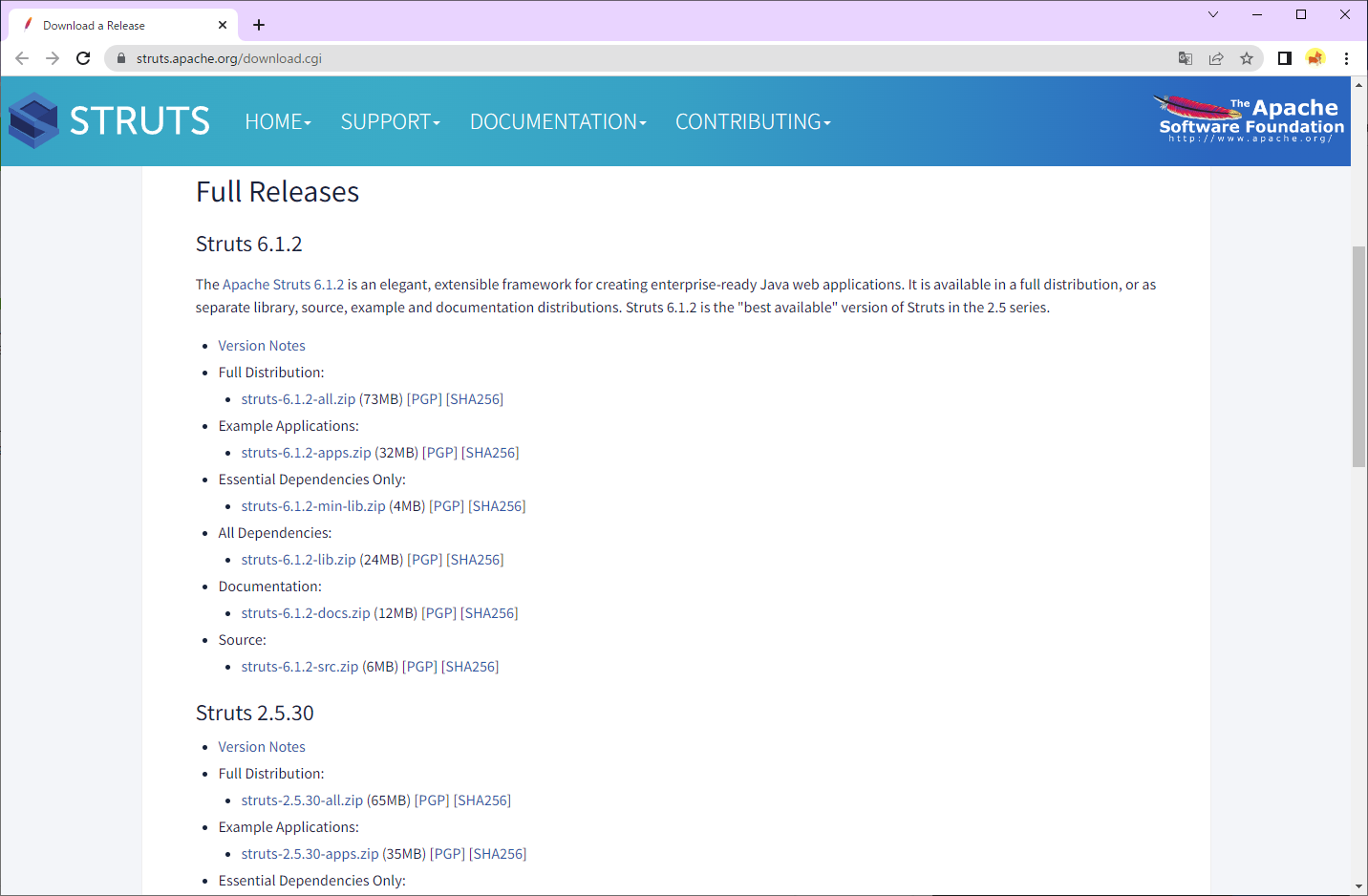Click the fox extension icon near the menu
Screen dimensions: 1368x896
1315,58
